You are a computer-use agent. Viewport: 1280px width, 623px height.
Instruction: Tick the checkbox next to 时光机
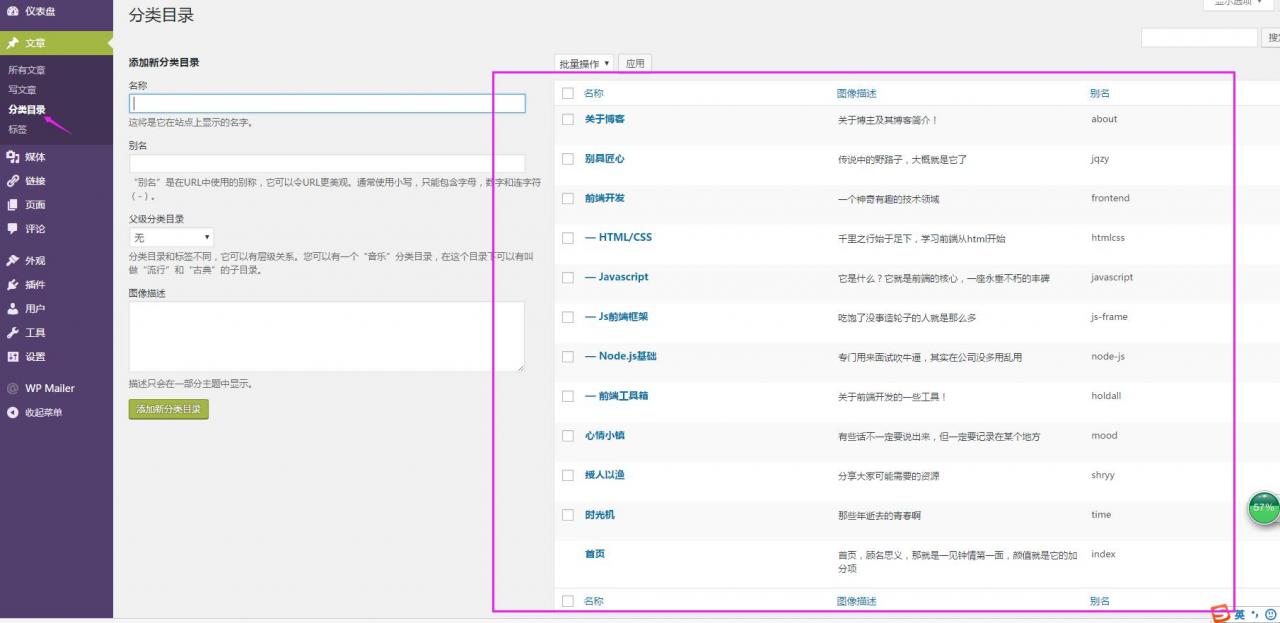(568, 514)
